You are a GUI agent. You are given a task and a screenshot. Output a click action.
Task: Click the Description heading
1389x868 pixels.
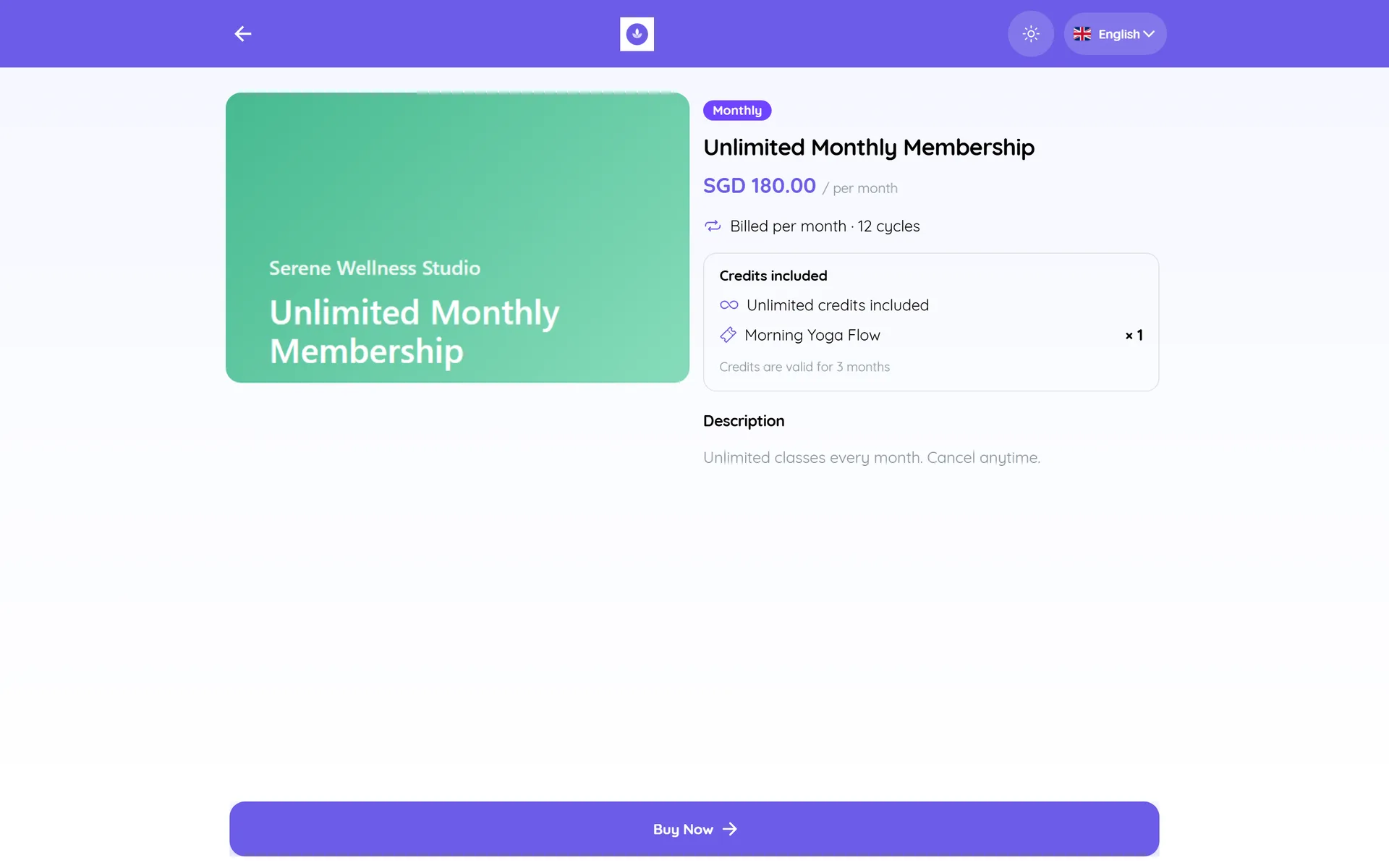744,421
